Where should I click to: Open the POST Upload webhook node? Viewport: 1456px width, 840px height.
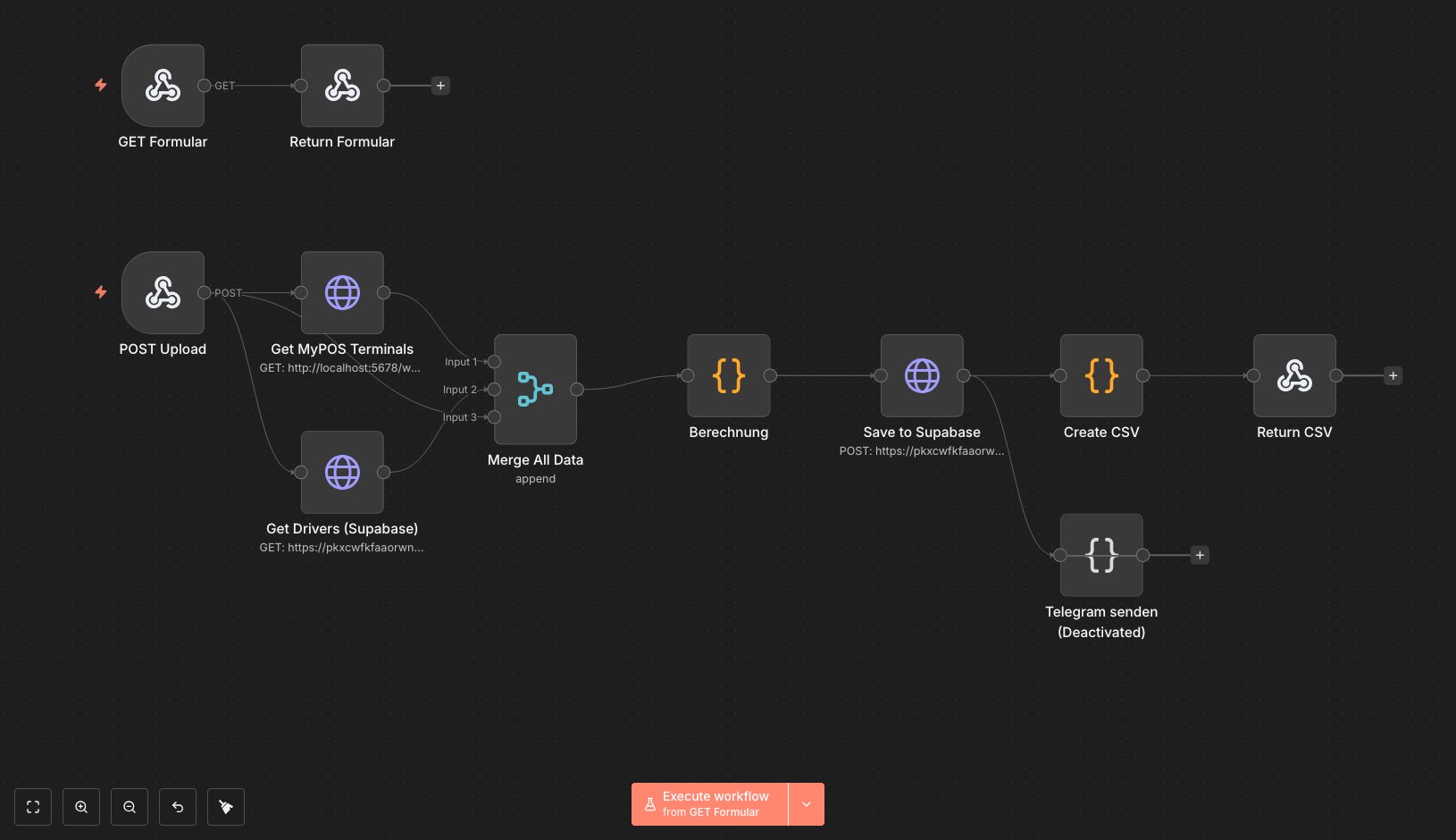pyautogui.click(x=163, y=292)
